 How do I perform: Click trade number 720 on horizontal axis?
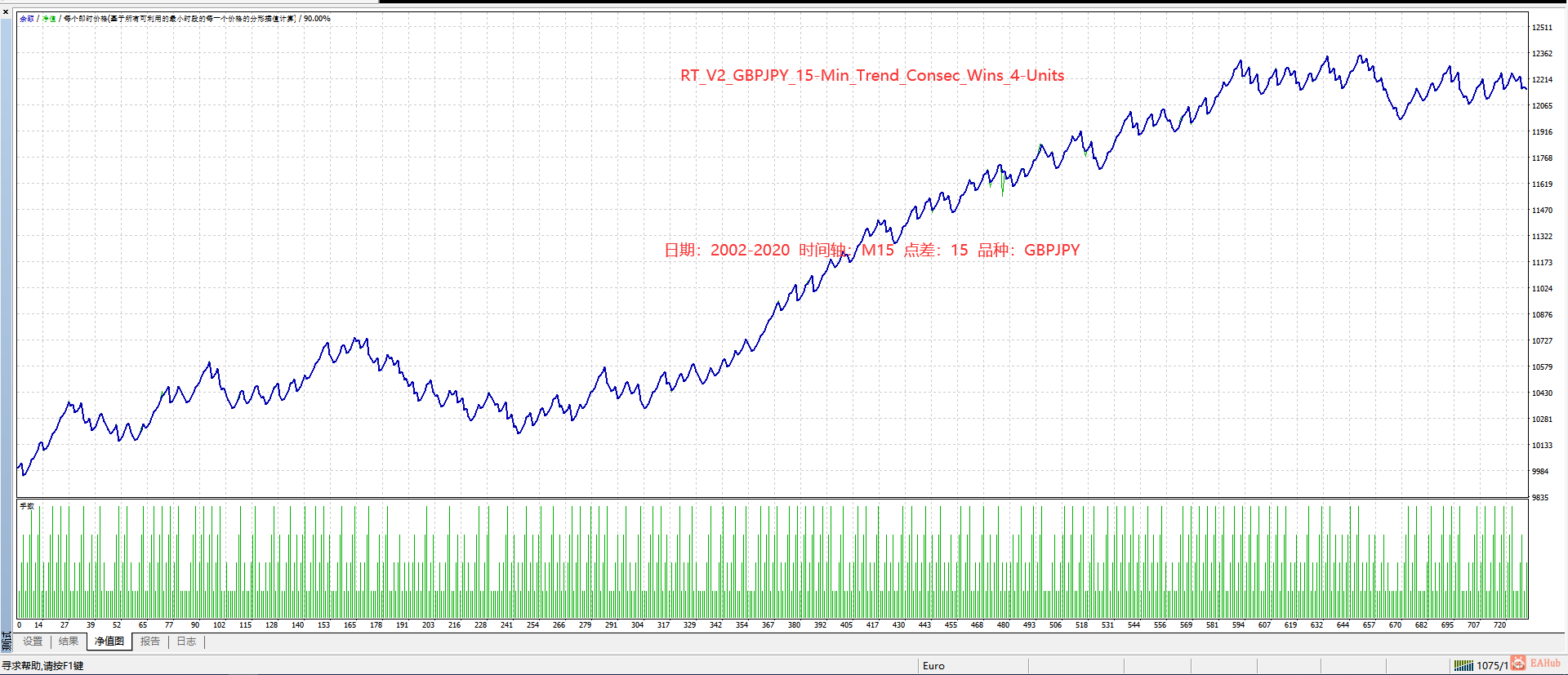[1499, 625]
